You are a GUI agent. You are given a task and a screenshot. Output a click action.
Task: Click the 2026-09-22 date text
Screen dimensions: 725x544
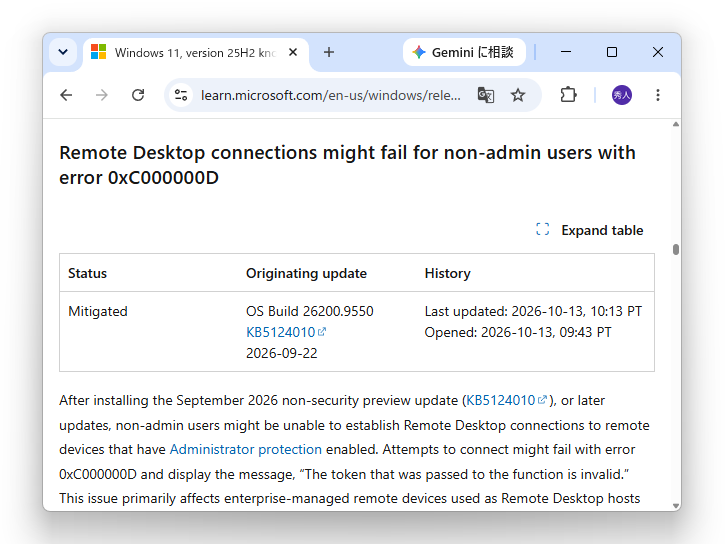click(282, 353)
